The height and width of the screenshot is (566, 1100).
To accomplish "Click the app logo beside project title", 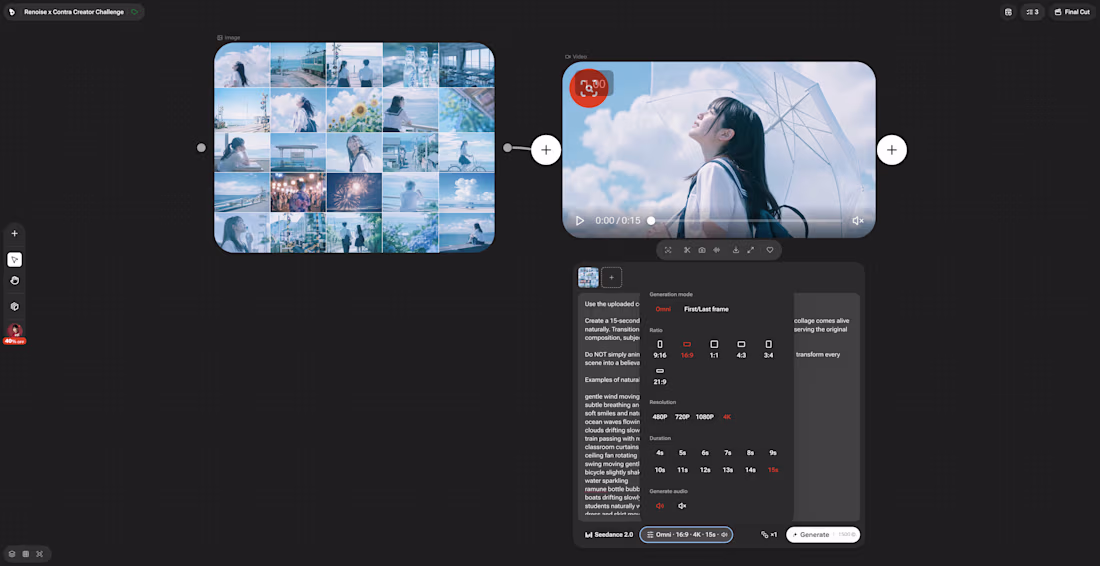I will click(x=12, y=12).
